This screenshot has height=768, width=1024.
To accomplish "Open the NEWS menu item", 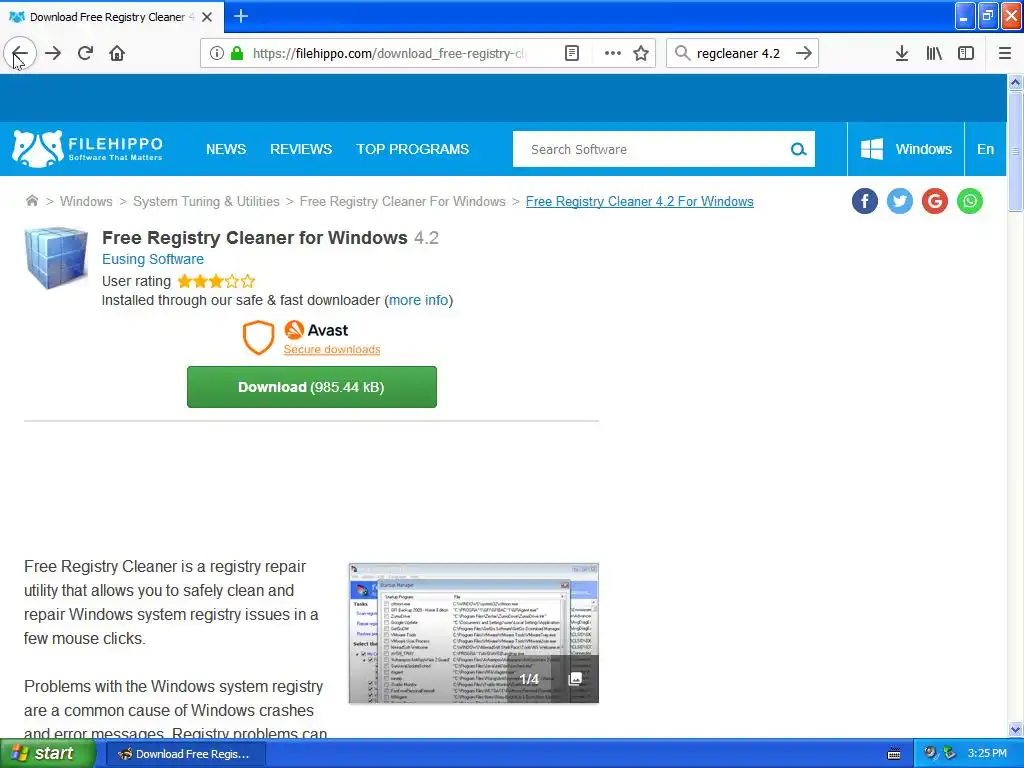I will tap(226, 149).
